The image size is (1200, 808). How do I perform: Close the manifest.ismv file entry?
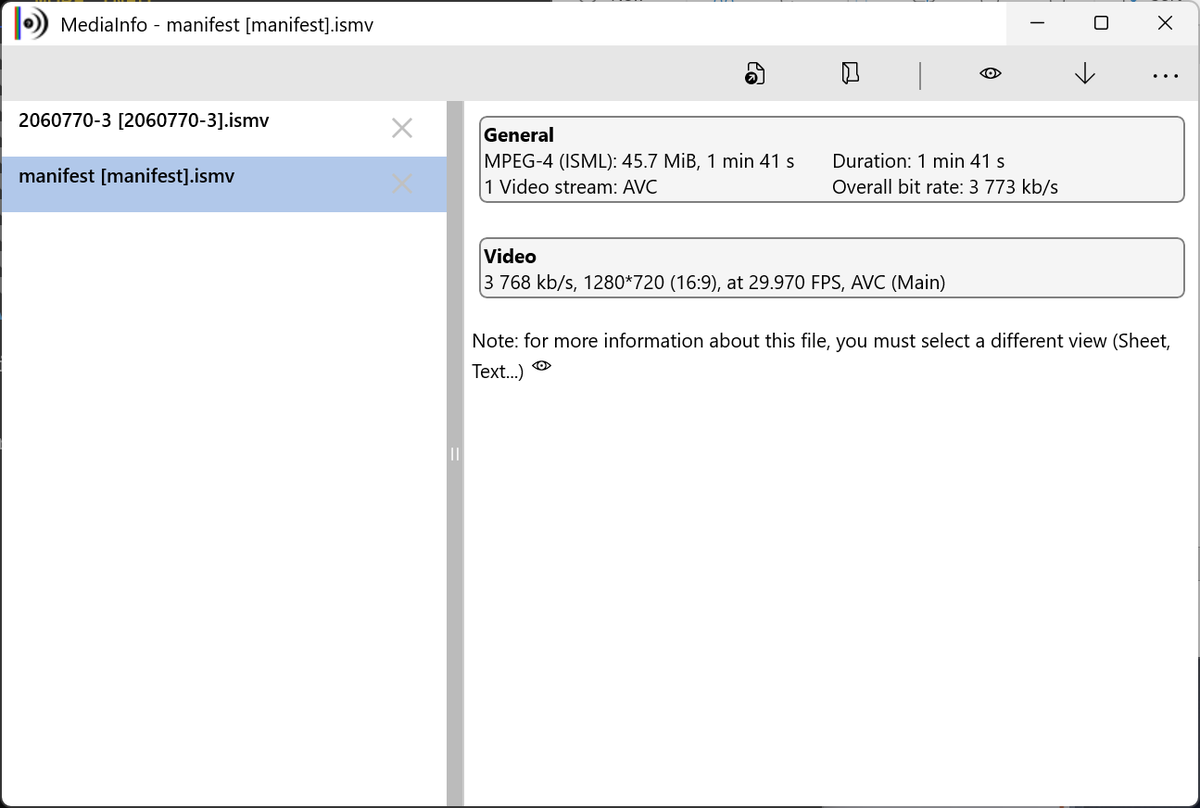click(401, 183)
